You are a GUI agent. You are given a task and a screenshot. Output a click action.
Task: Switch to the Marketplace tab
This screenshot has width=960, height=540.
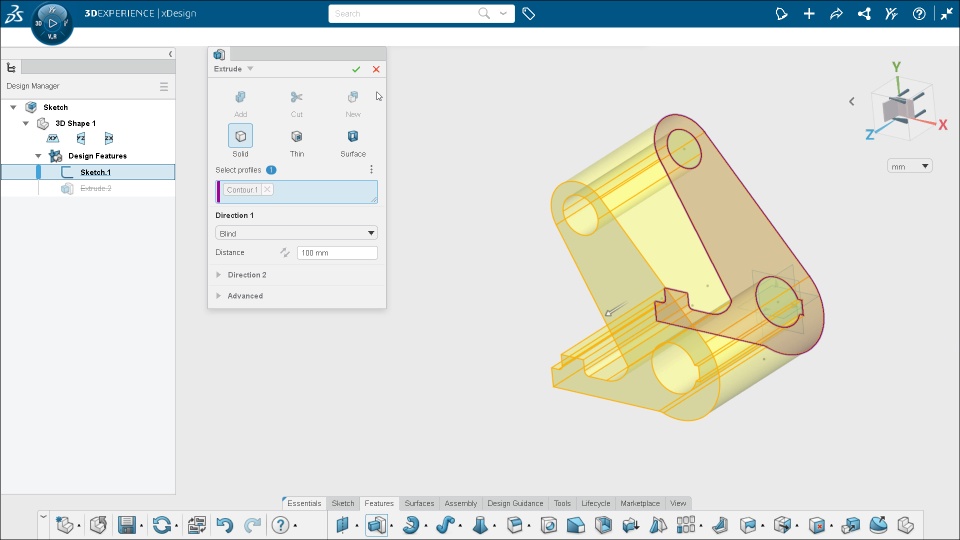click(x=640, y=503)
